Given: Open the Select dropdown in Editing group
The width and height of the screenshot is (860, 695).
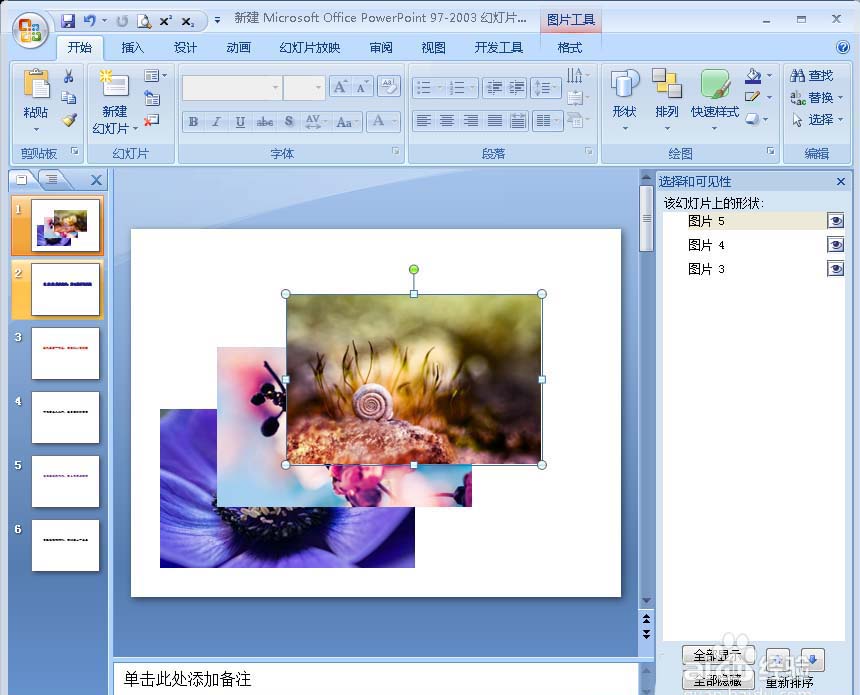Looking at the screenshot, I should [817, 120].
